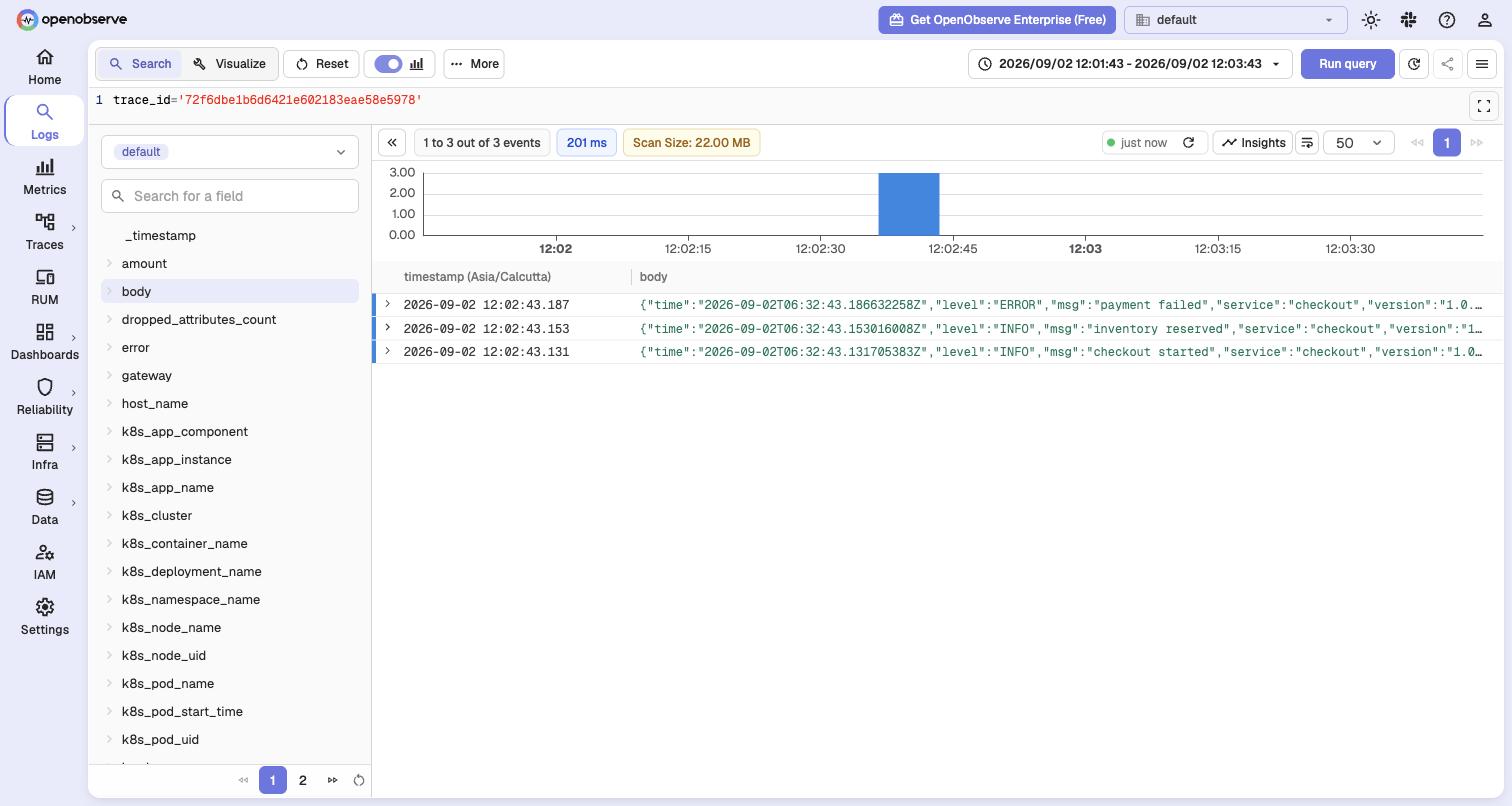The image size is (1512, 806).
Task: Select fields page 1
Action: point(273,780)
